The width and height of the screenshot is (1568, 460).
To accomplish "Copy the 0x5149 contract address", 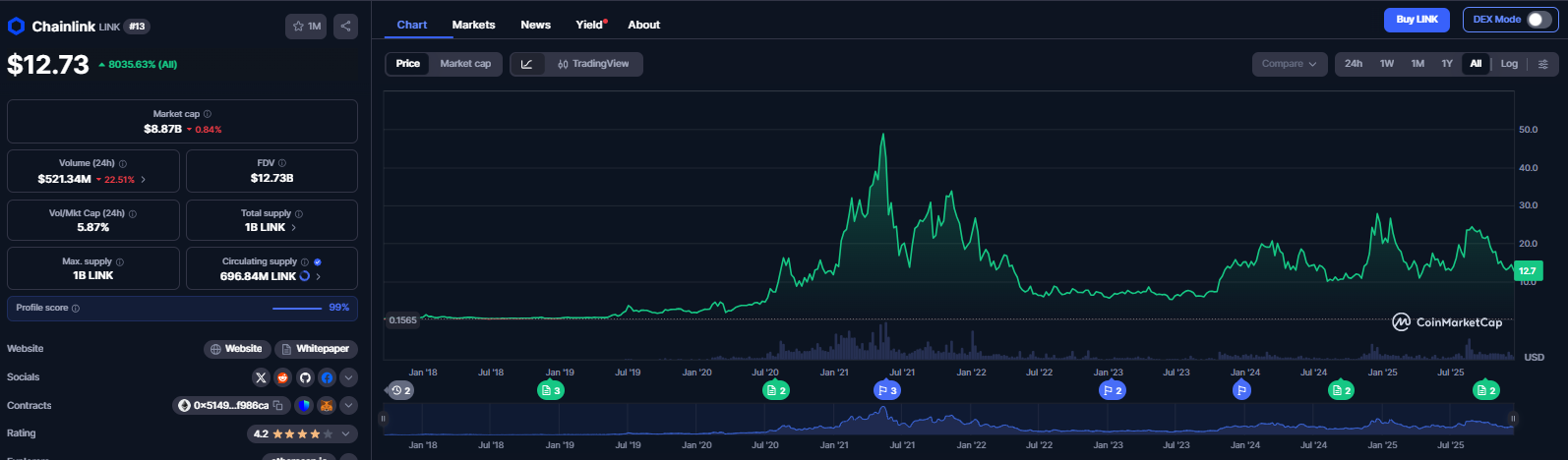I will [x=278, y=405].
